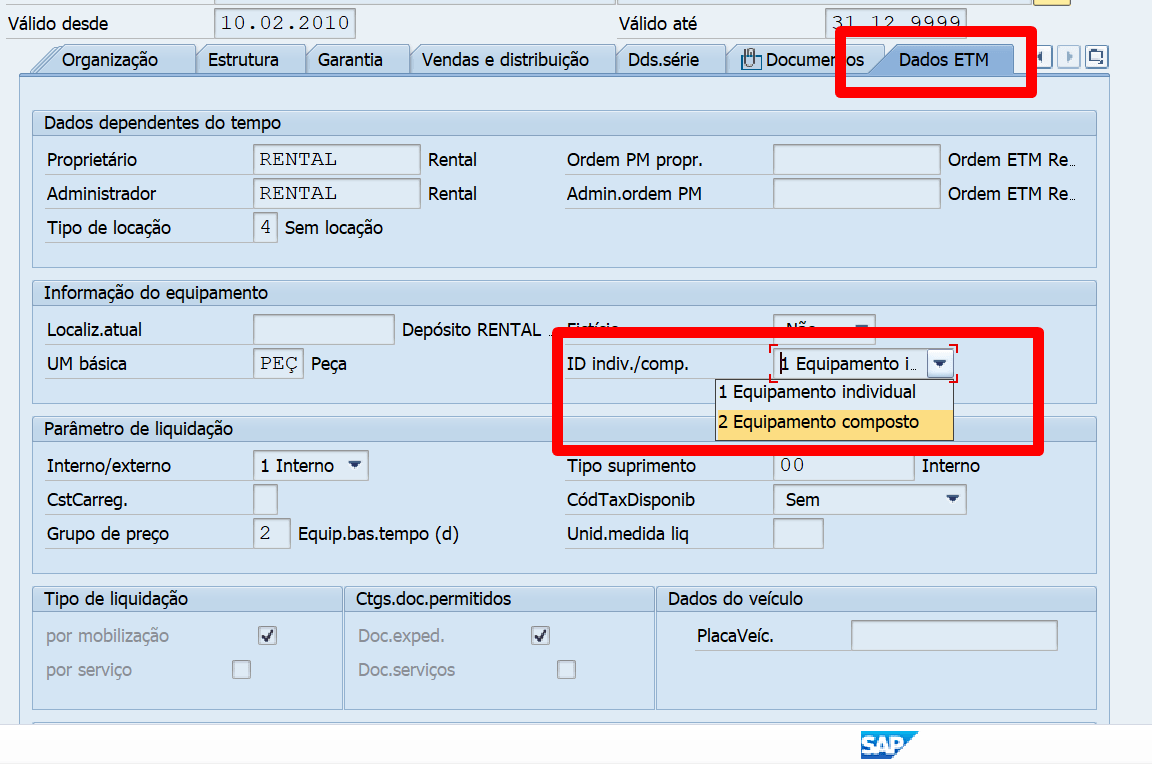Click the Localiz.atual input field
Viewport: 1152px width, 764px height.
tap(323, 329)
